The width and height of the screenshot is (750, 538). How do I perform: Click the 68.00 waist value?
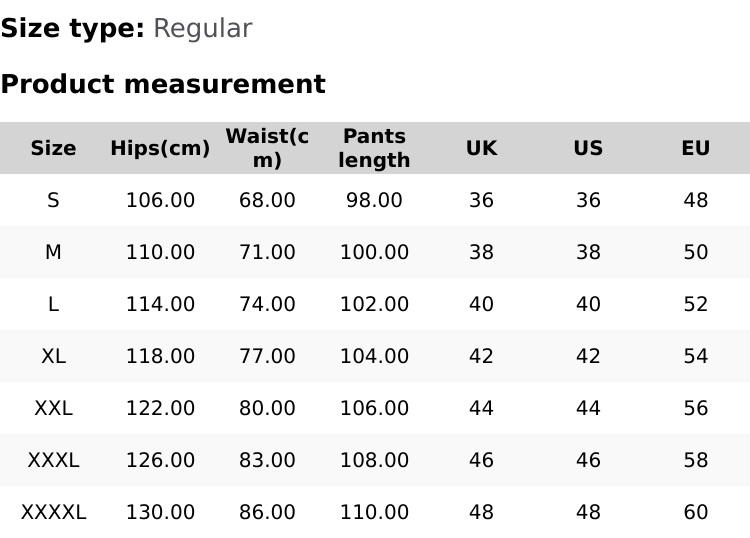point(267,200)
